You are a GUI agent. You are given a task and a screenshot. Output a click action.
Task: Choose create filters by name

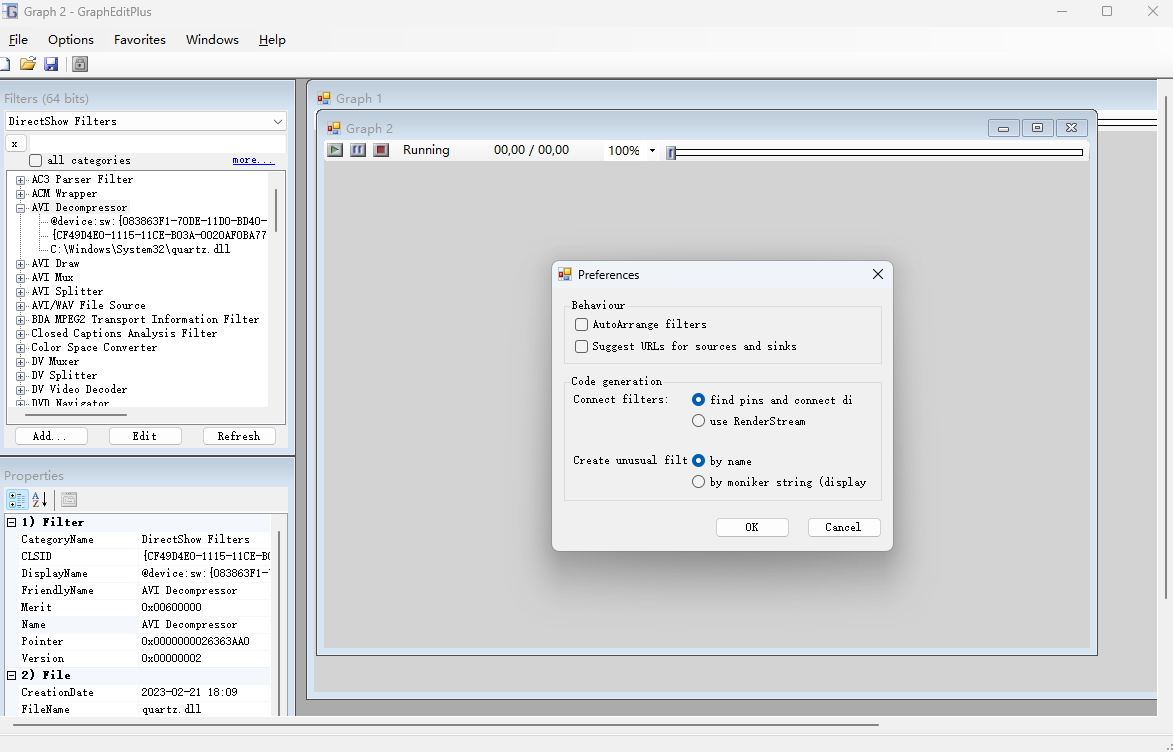(699, 461)
